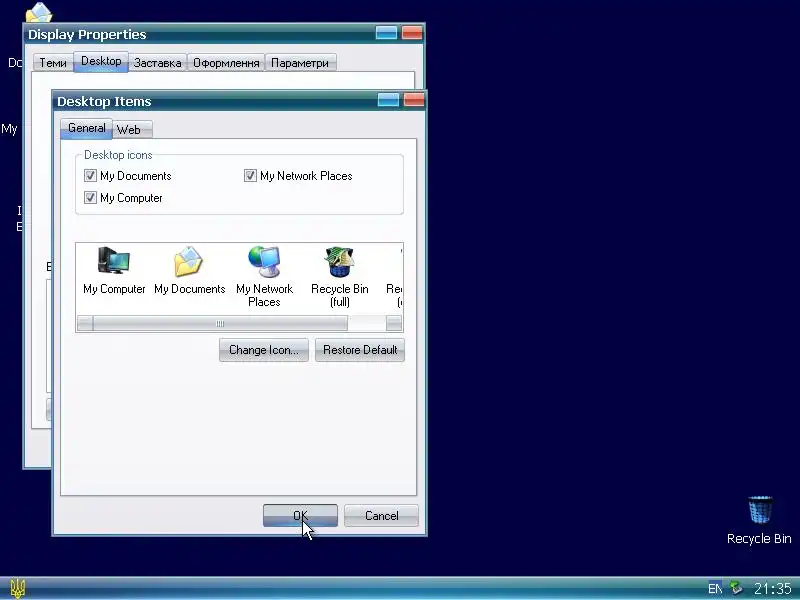Click the Change Icon... button

pyautogui.click(x=264, y=350)
